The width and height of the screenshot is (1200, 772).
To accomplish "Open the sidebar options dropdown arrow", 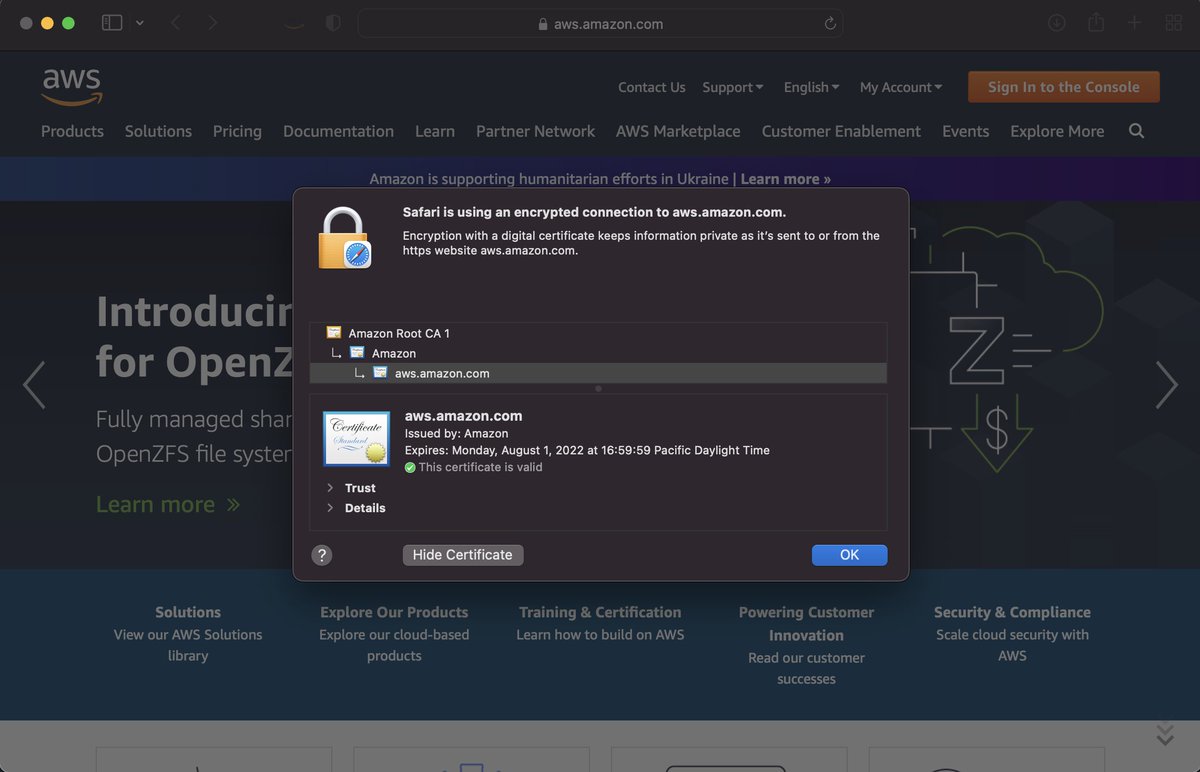I will pos(140,23).
